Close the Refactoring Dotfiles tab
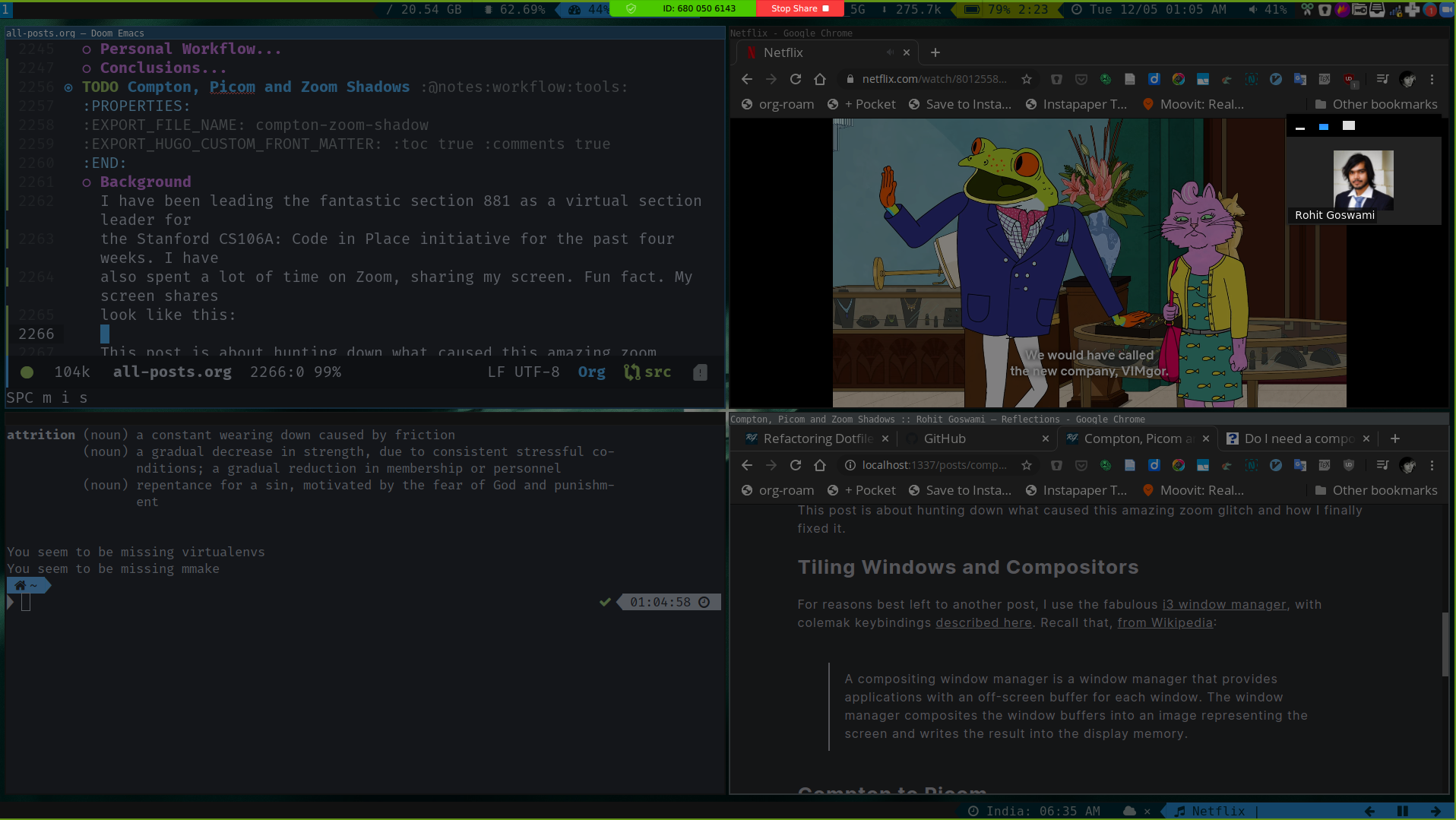 885,438
